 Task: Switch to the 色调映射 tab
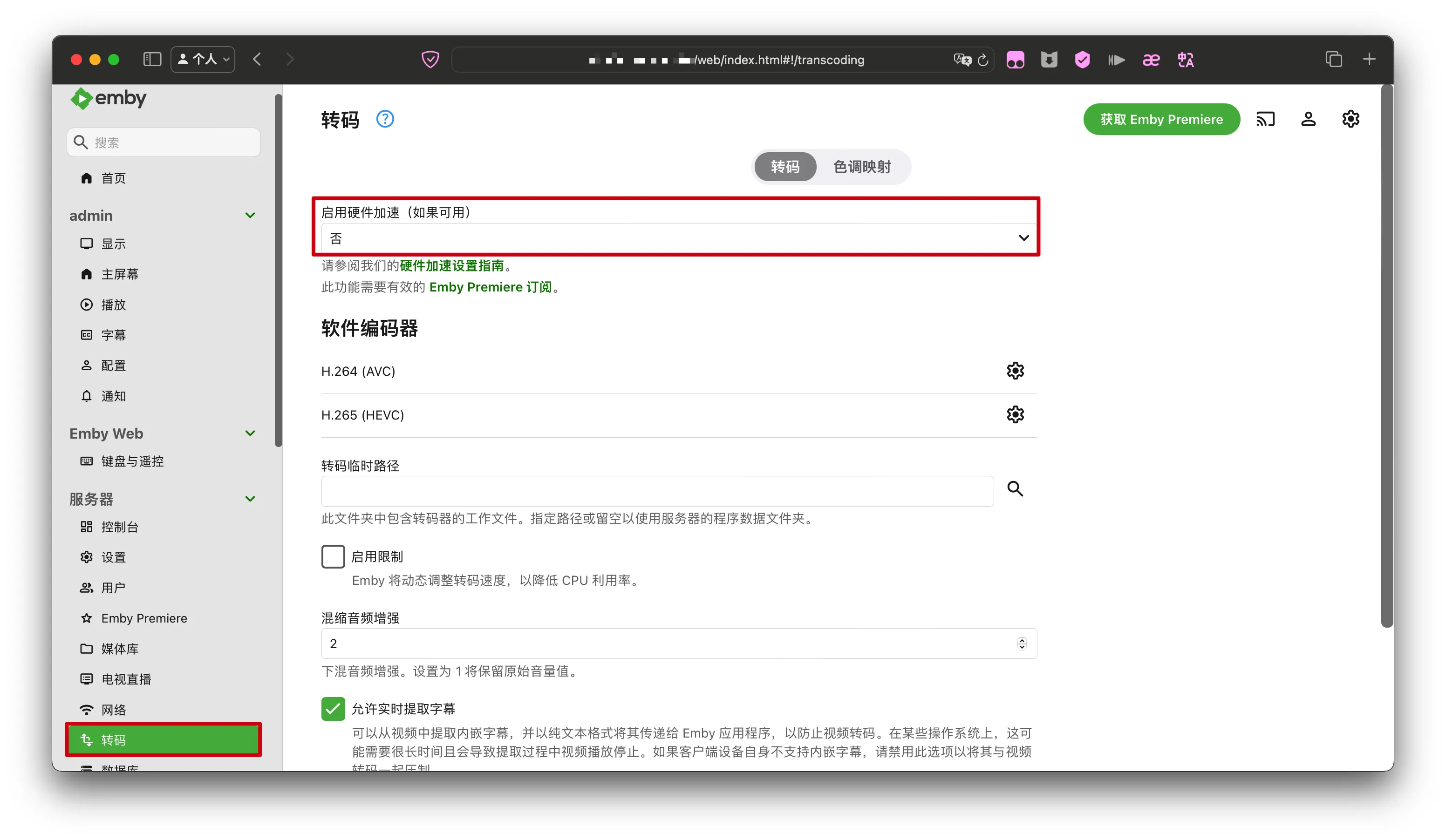pyautogui.click(x=861, y=167)
